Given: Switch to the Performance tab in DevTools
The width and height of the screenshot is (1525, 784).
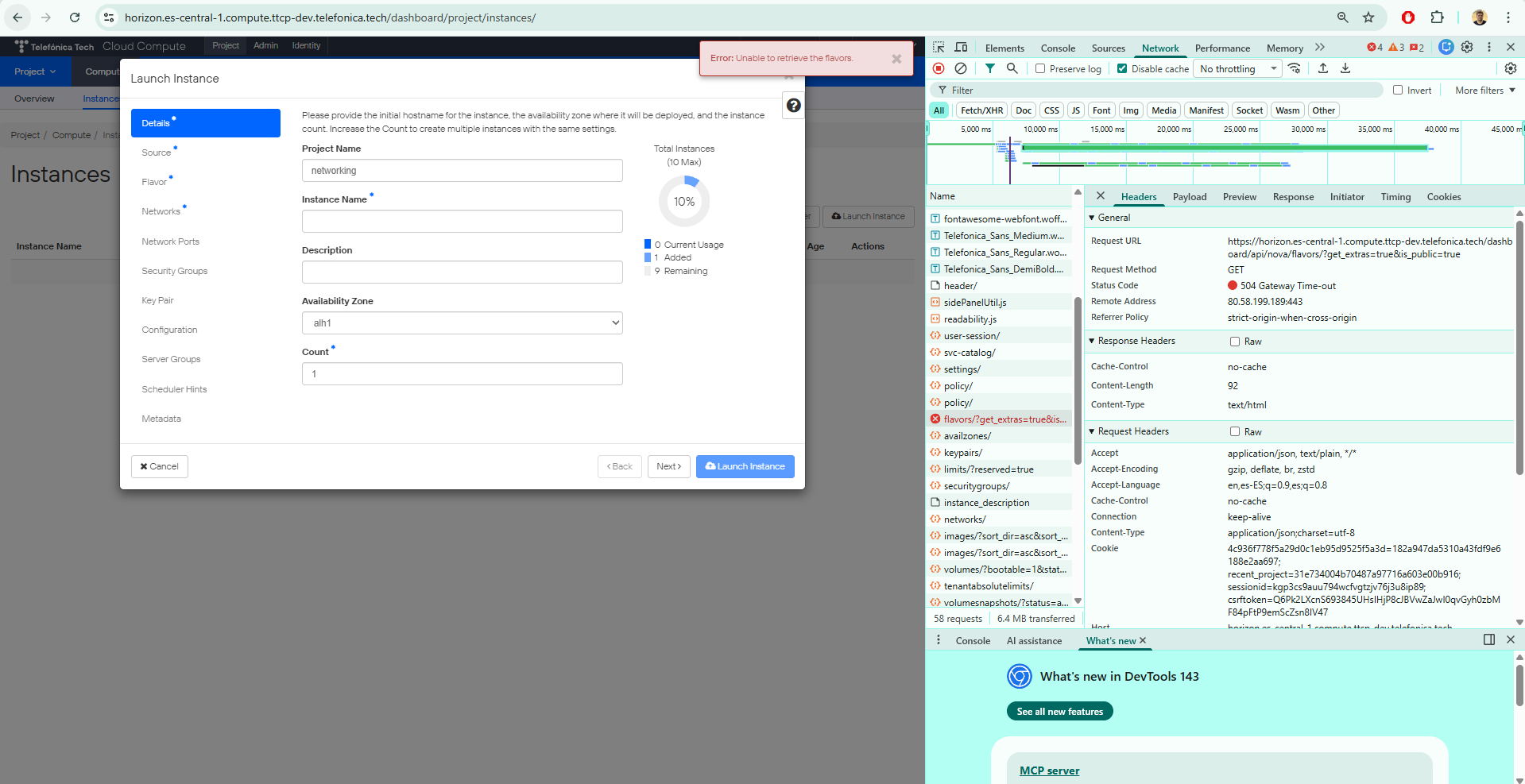Looking at the screenshot, I should (1222, 48).
